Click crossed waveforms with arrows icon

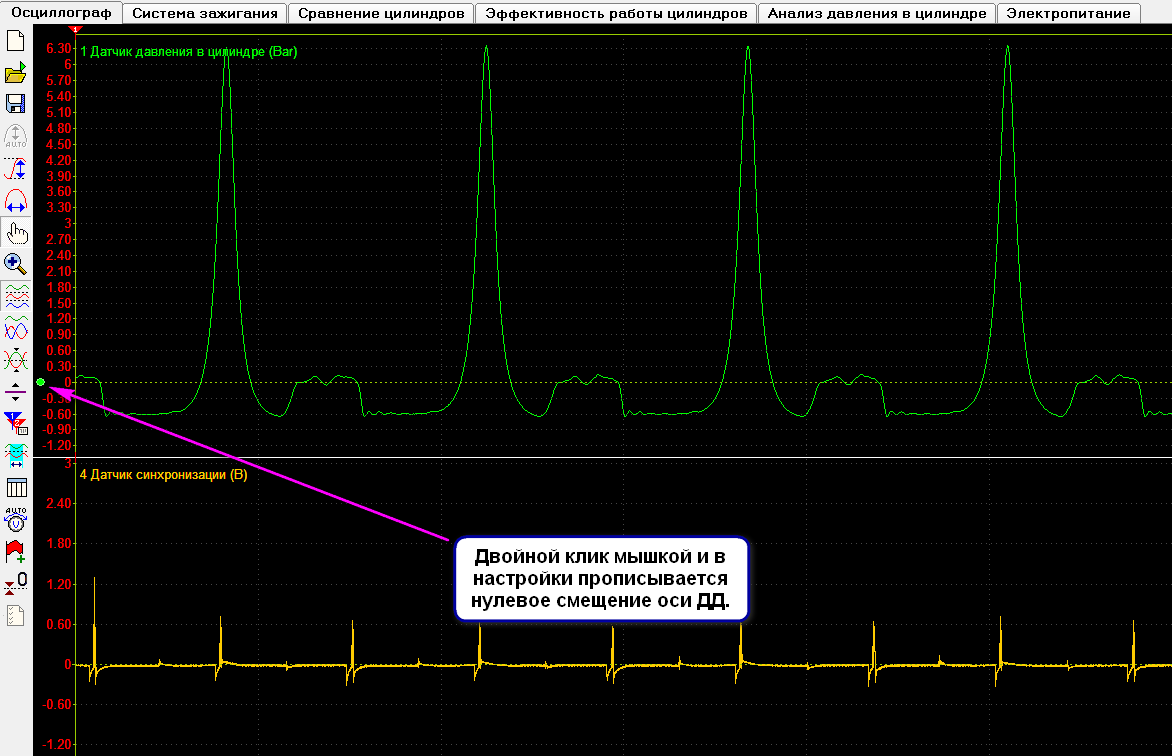16,360
